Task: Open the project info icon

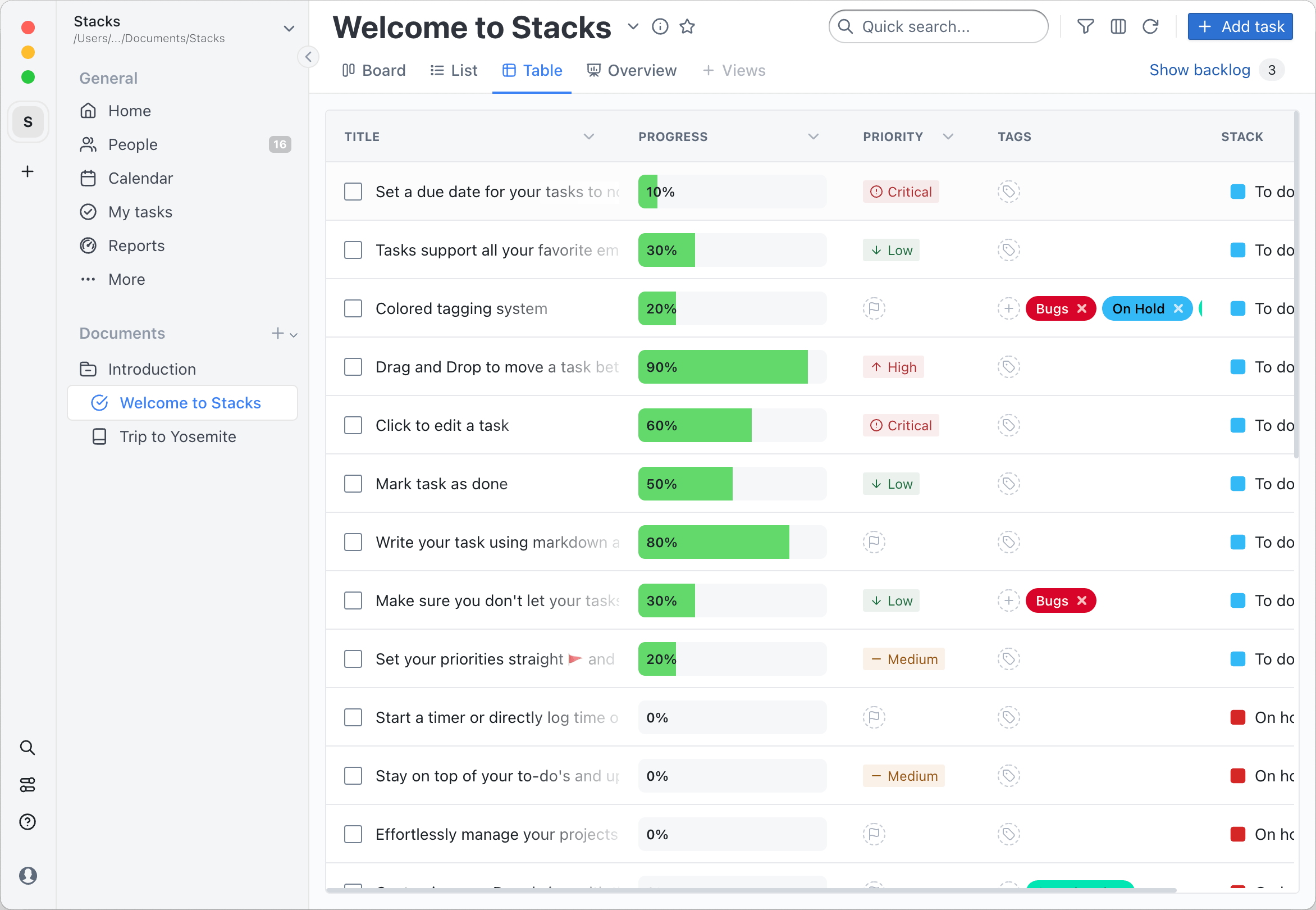Action: [x=660, y=26]
